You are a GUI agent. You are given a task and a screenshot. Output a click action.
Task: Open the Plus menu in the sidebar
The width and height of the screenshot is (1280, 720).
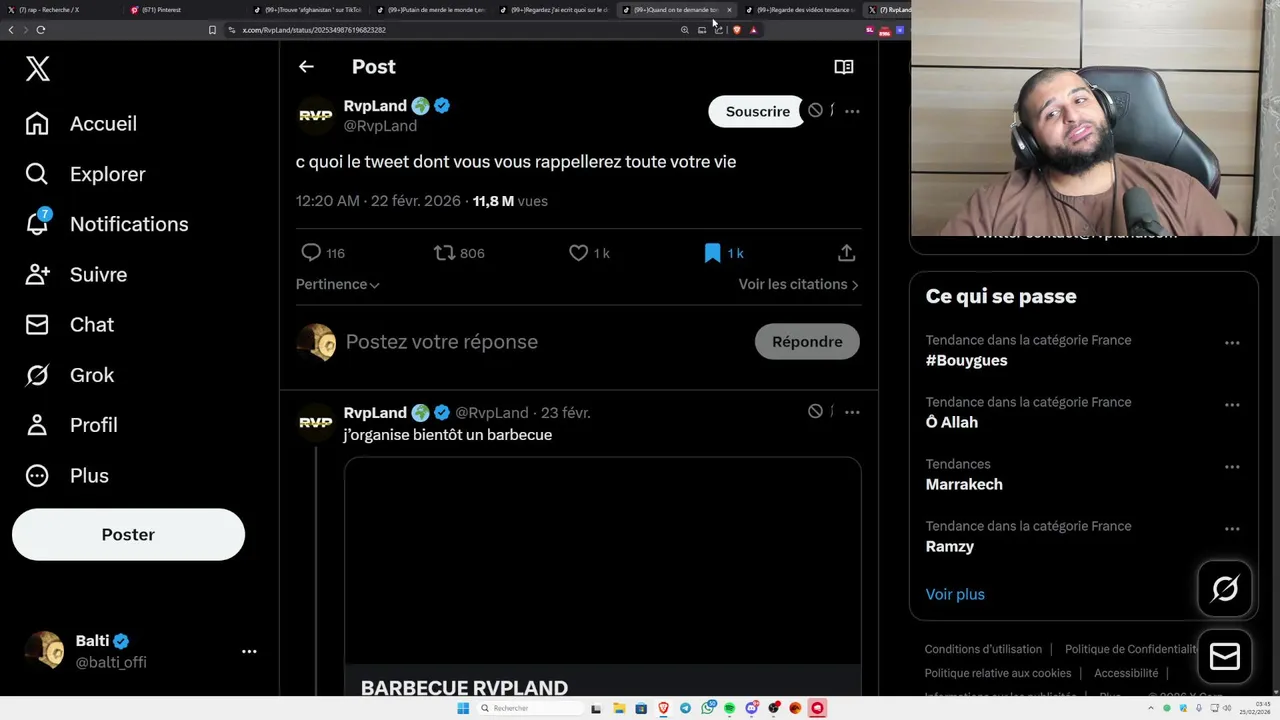point(66,475)
